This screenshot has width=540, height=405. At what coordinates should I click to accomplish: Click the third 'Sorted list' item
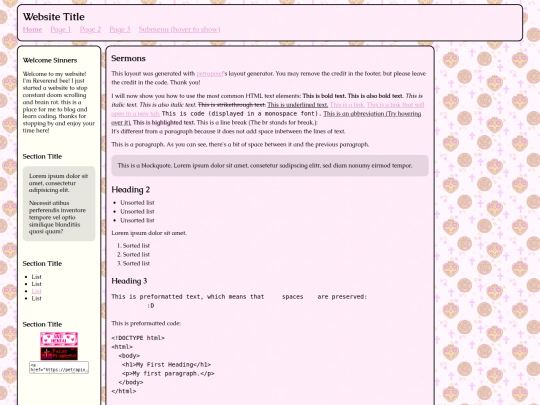coord(136,263)
